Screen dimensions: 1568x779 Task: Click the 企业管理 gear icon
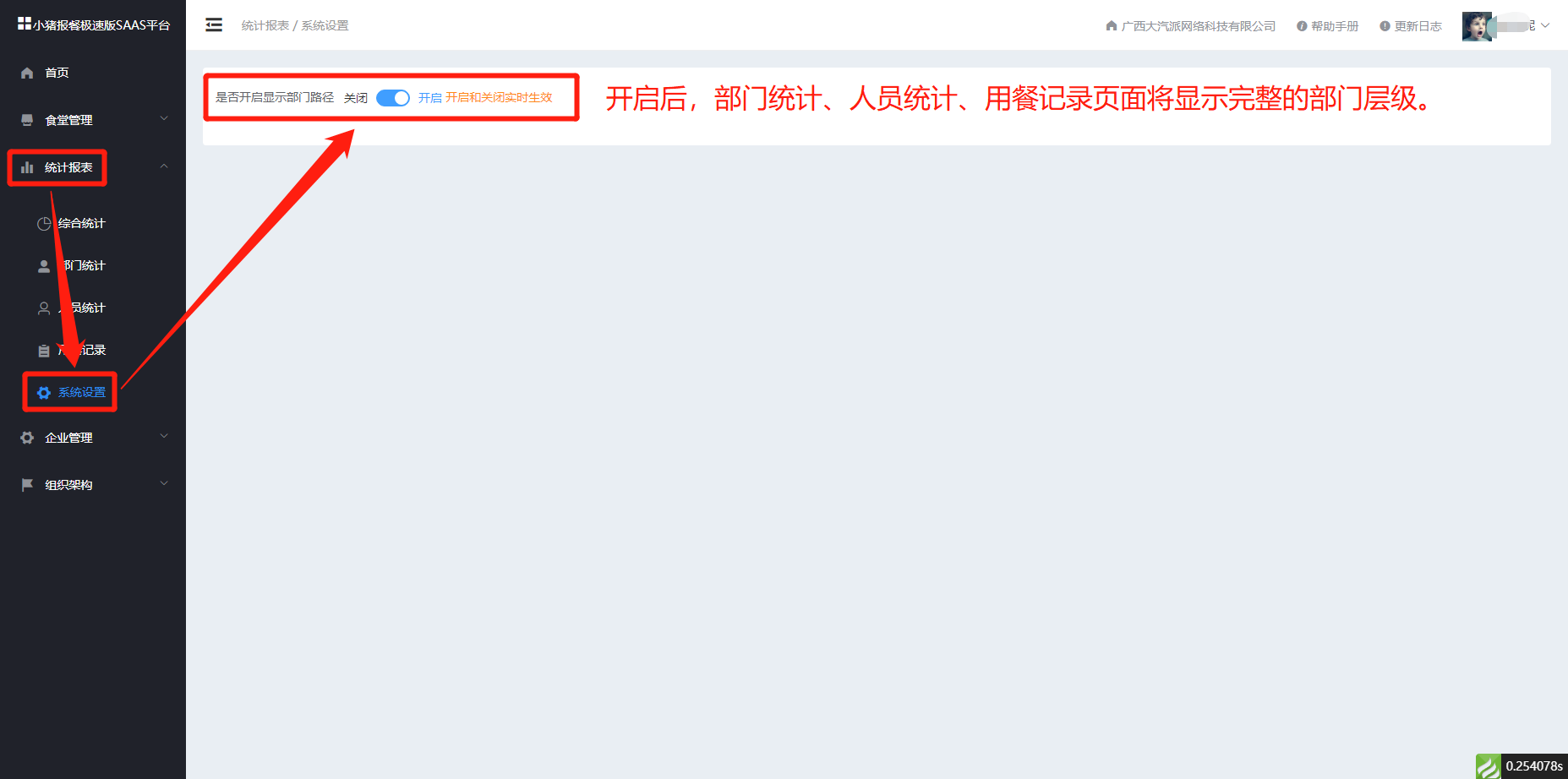27,438
